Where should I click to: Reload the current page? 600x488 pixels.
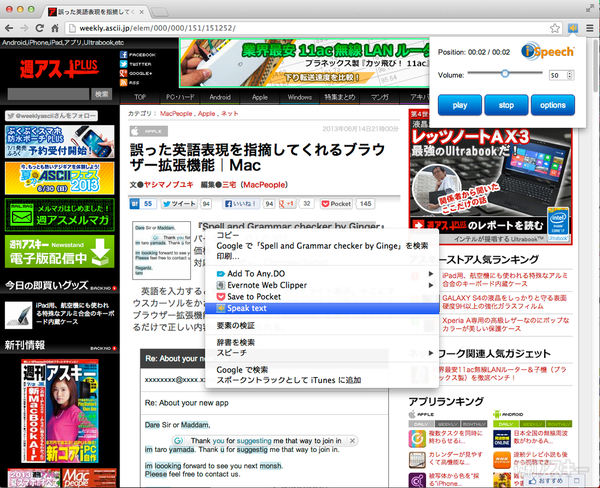click(39, 28)
